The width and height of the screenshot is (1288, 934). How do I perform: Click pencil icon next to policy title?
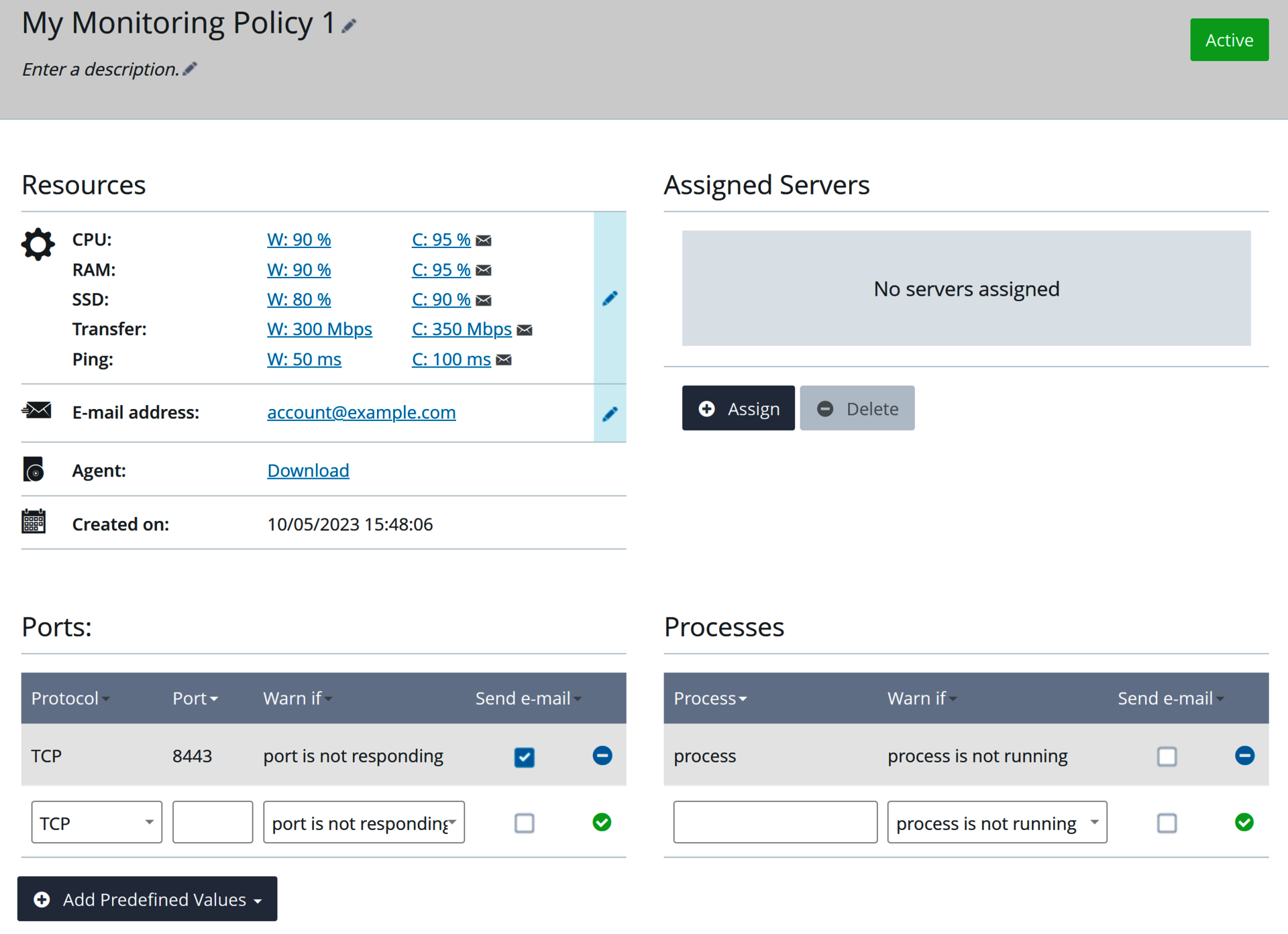click(349, 26)
